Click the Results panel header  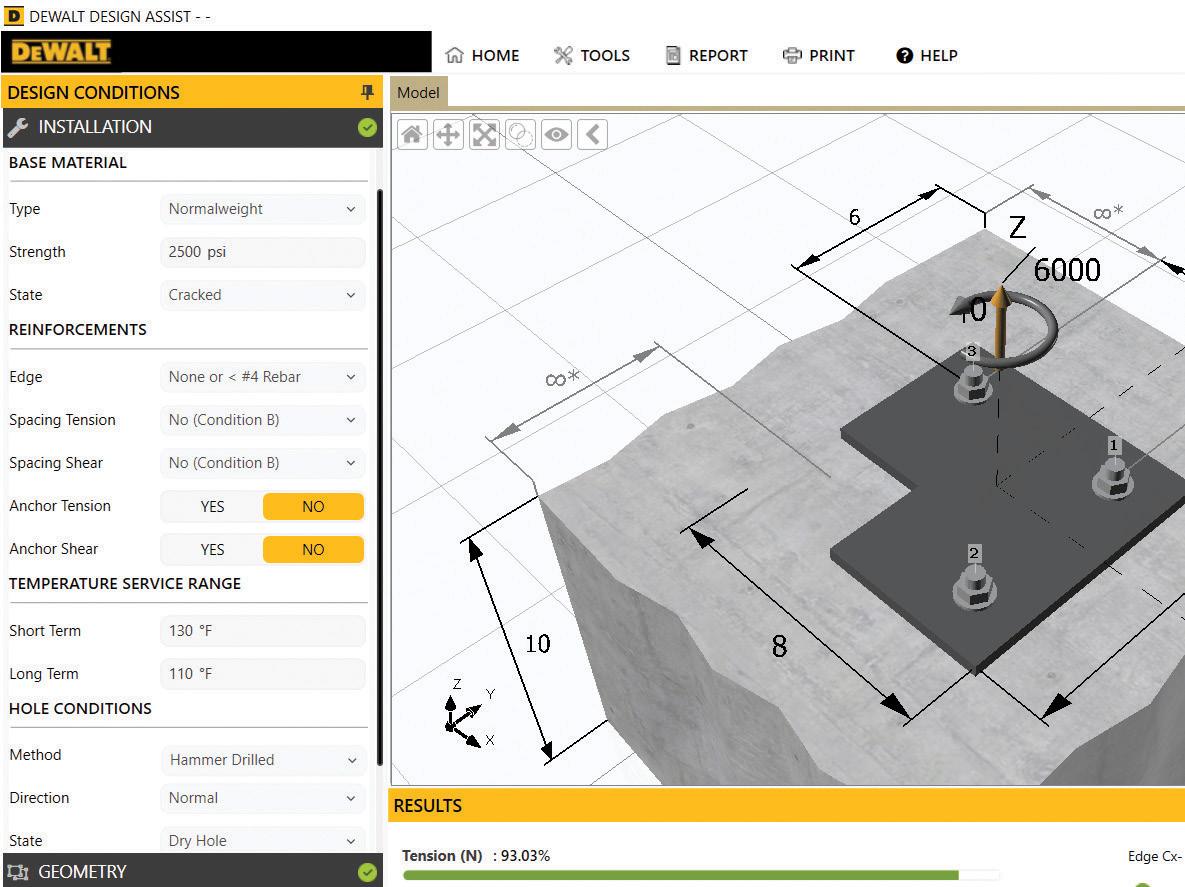(786, 805)
